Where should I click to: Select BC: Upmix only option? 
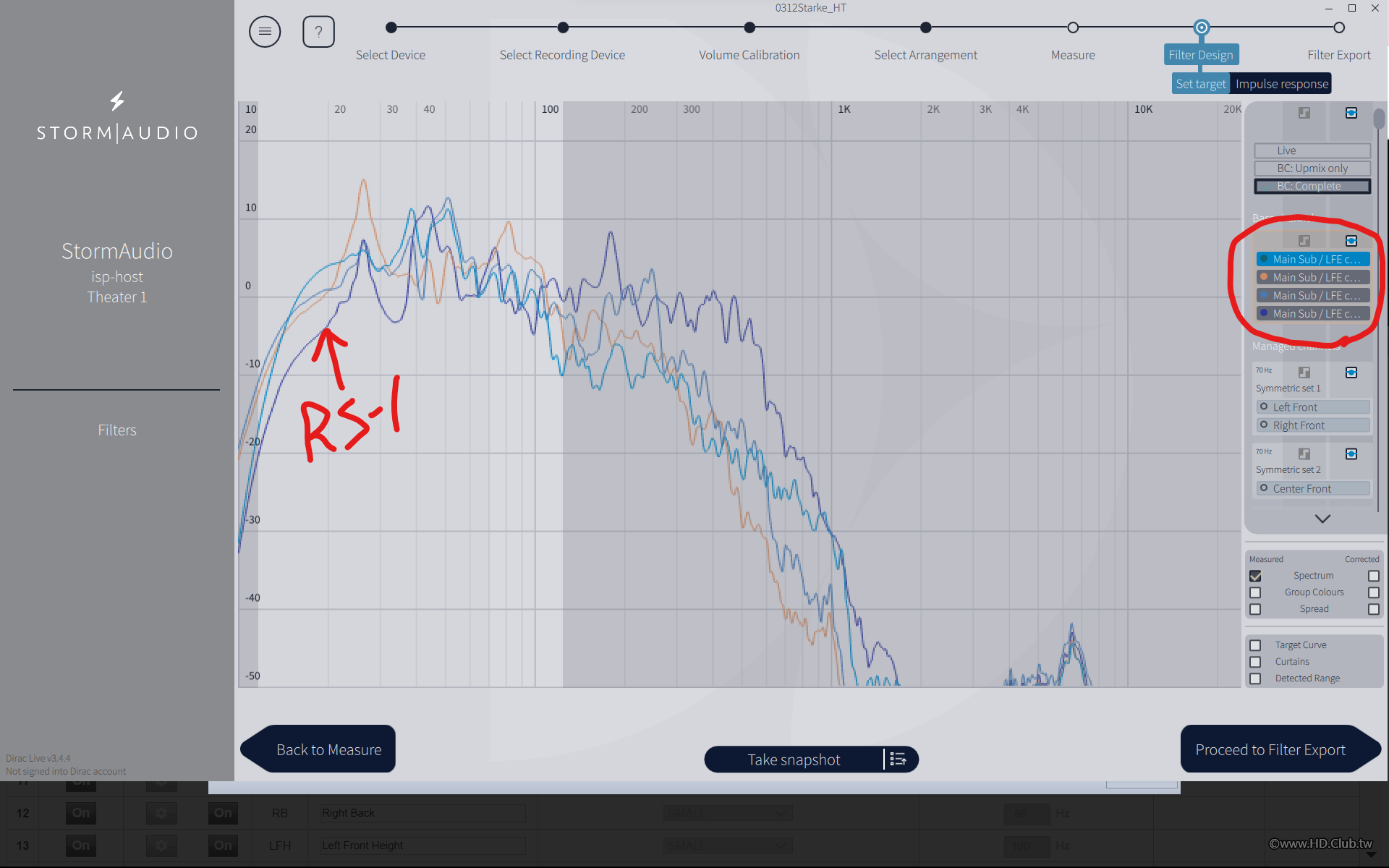1312,169
